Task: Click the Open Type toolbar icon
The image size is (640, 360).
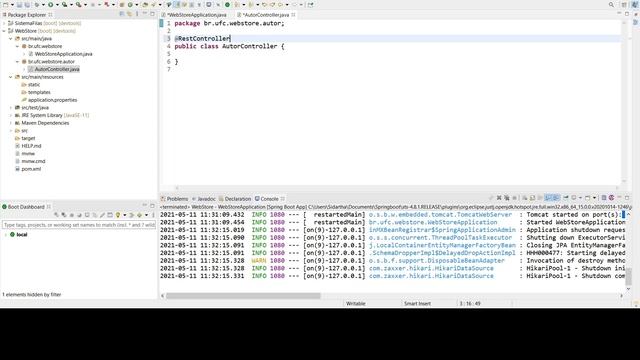Action: pyautogui.click(x=145, y=4)
